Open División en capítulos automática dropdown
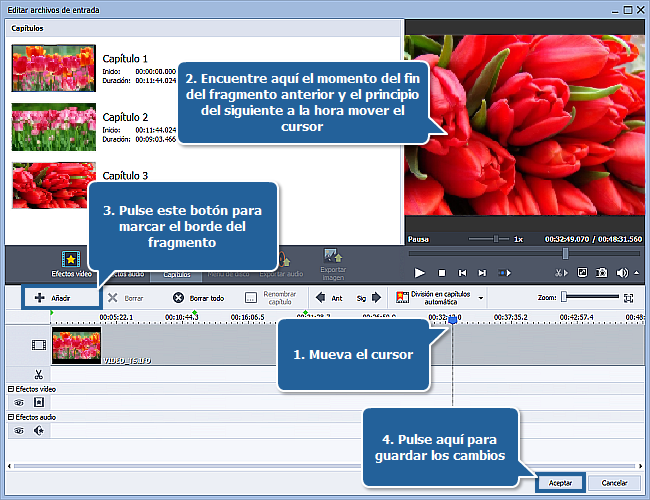Image resolution: width=650 pixels, height=500 pixels. (x=480, y=298)
